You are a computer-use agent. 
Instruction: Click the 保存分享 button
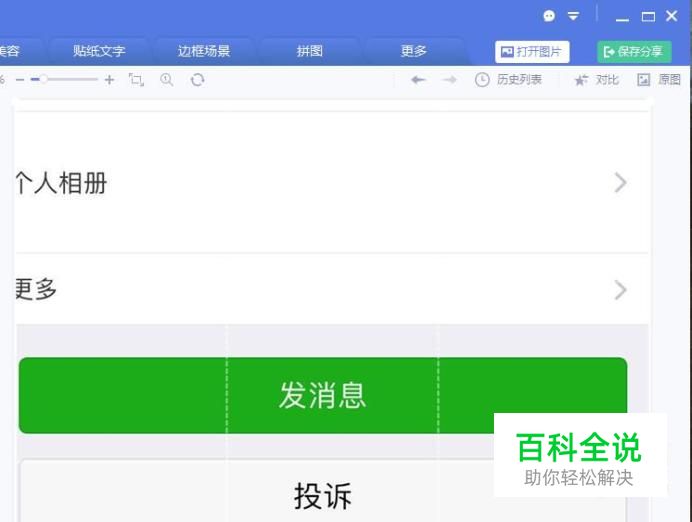[634, 52]
